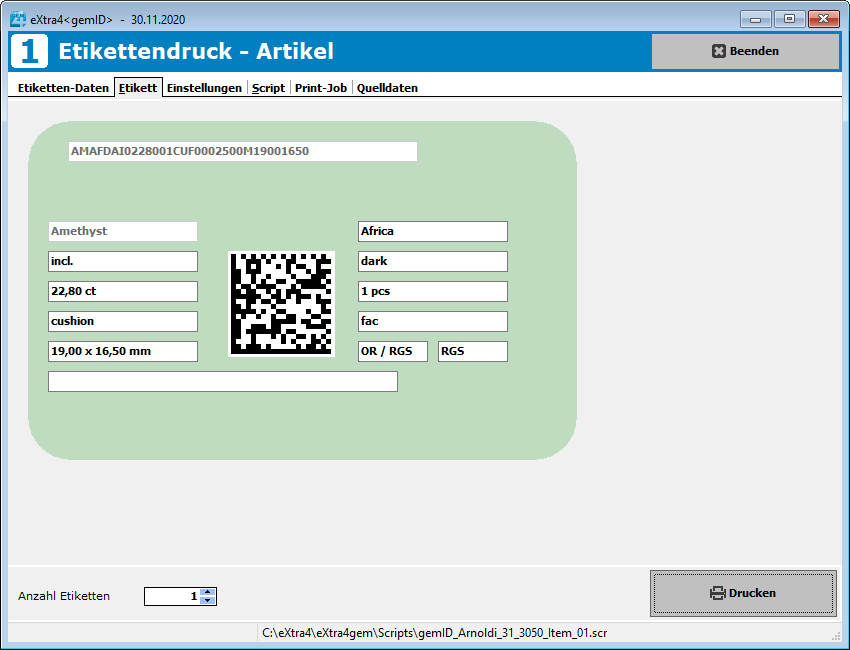Click the Anzahl Etiketten number field
Viewport: 850px width, 650px height.
(x=172, y=596)
